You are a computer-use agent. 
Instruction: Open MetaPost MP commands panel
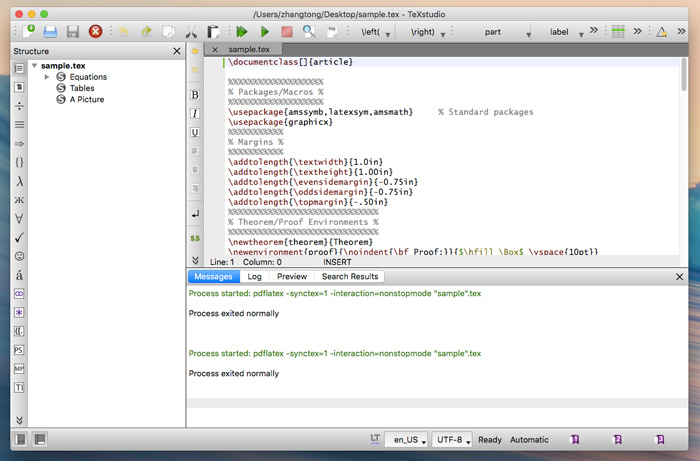click(x=19, y=369)
